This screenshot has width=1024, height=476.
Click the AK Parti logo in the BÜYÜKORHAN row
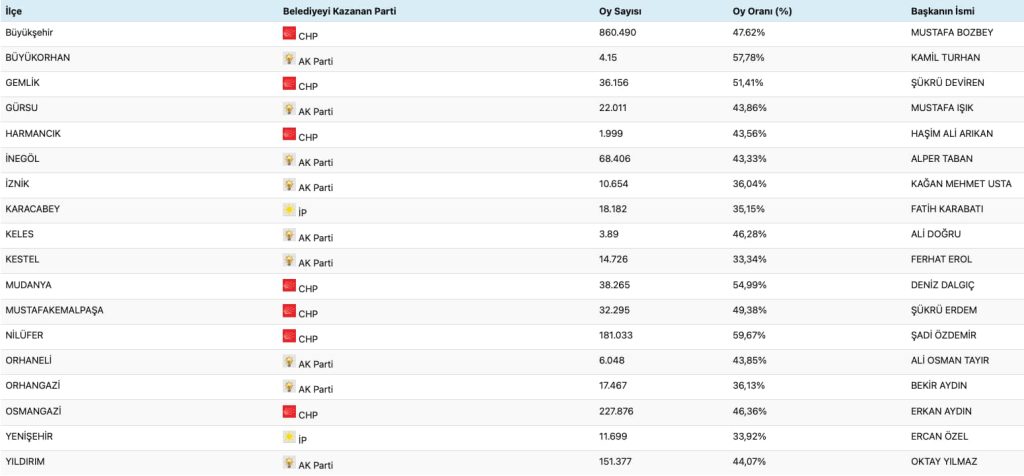point(290,59)
